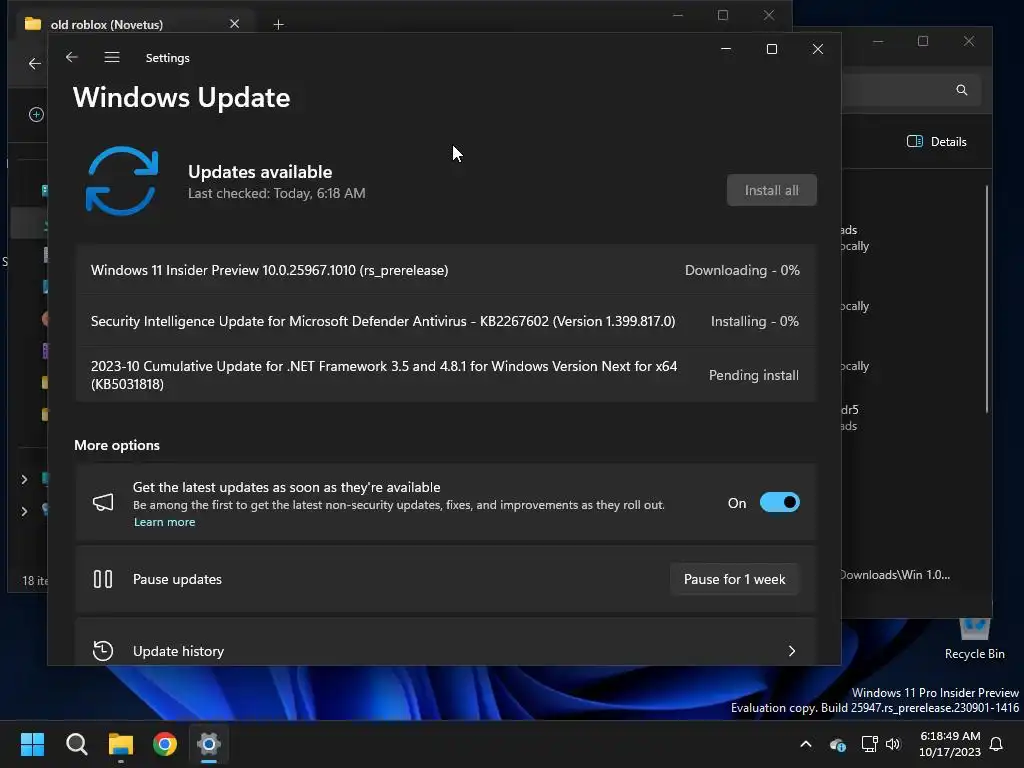The width and height of the screenshot is (1024, 768).
Task: Maximize the Settings window
Action: point(771,49)
